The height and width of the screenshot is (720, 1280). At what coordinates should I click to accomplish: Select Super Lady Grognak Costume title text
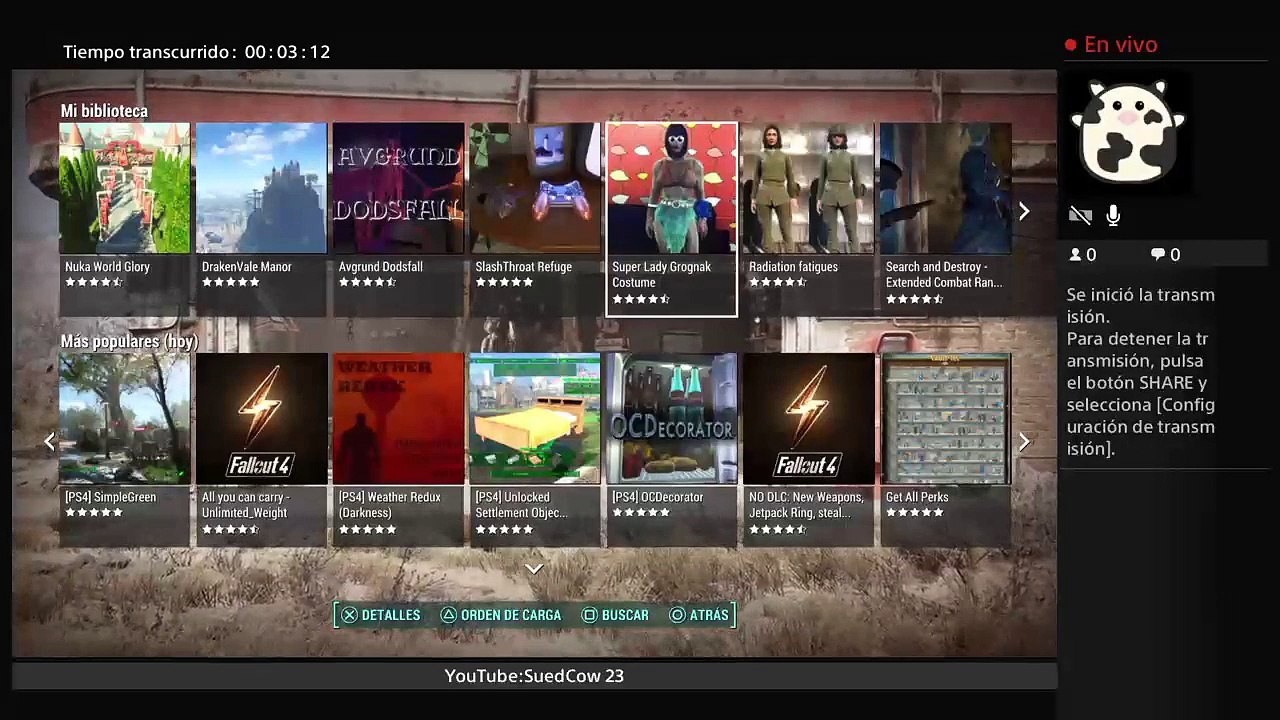click(x=662, y=275)
